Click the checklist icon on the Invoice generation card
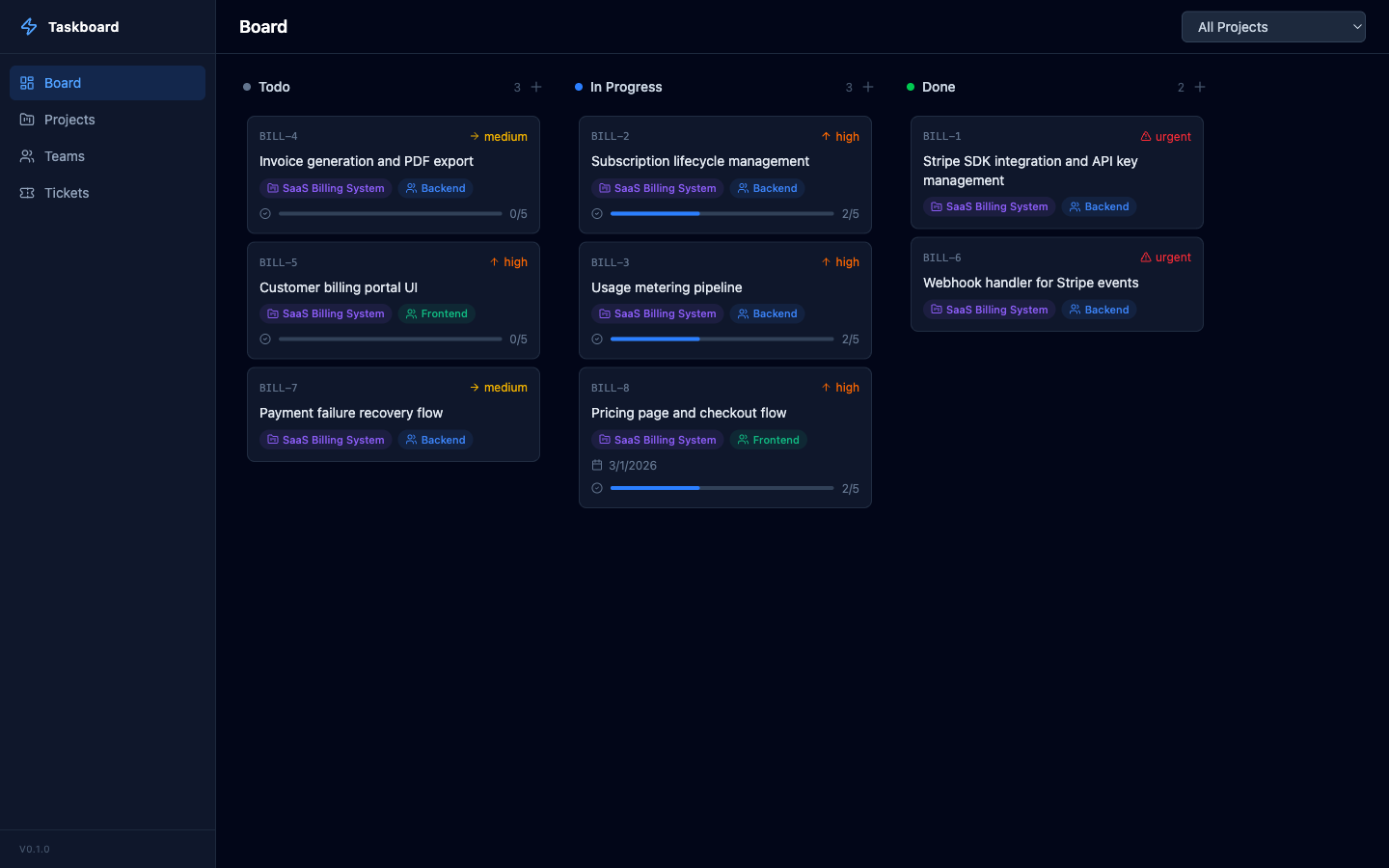Image resolution: width=1389 pixels, height=868 pixels. pyautogui.click(x=265, y=213)
